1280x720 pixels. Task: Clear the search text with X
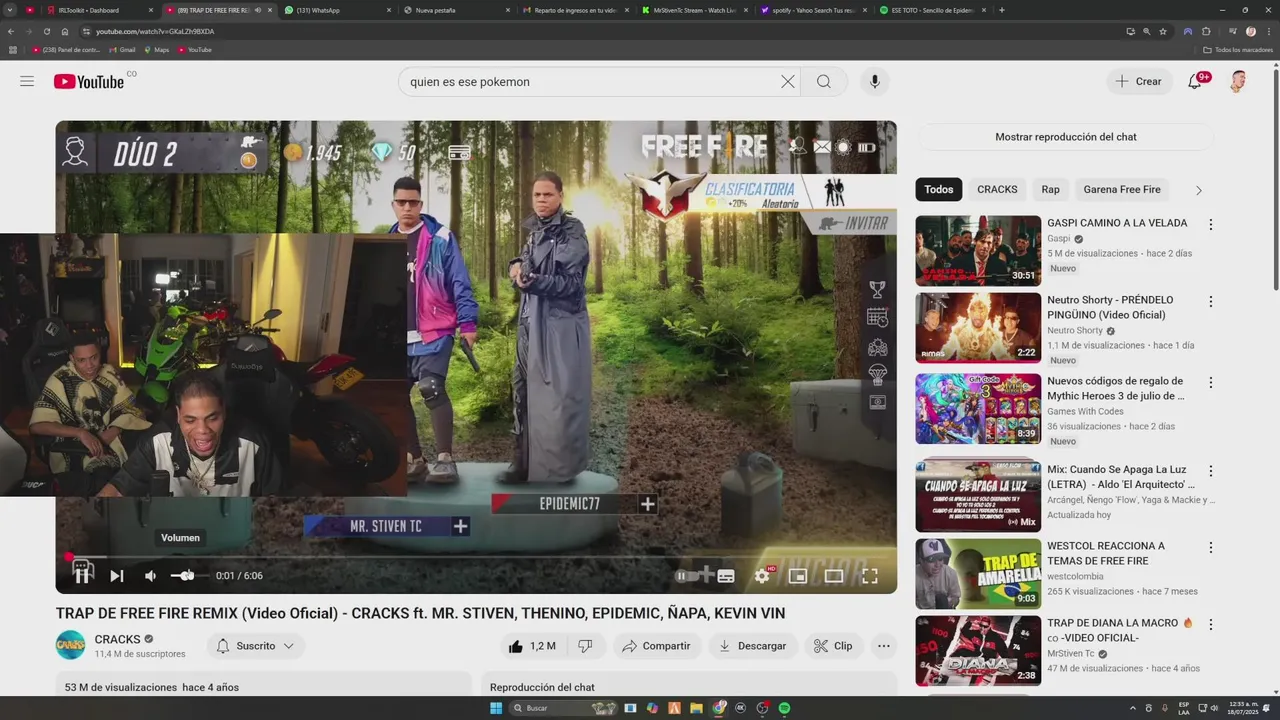pos(788,82)
